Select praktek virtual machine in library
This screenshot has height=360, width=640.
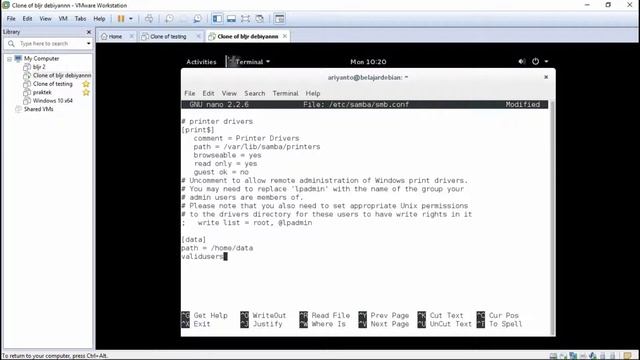pyautogui.click(x=42, y=92)
